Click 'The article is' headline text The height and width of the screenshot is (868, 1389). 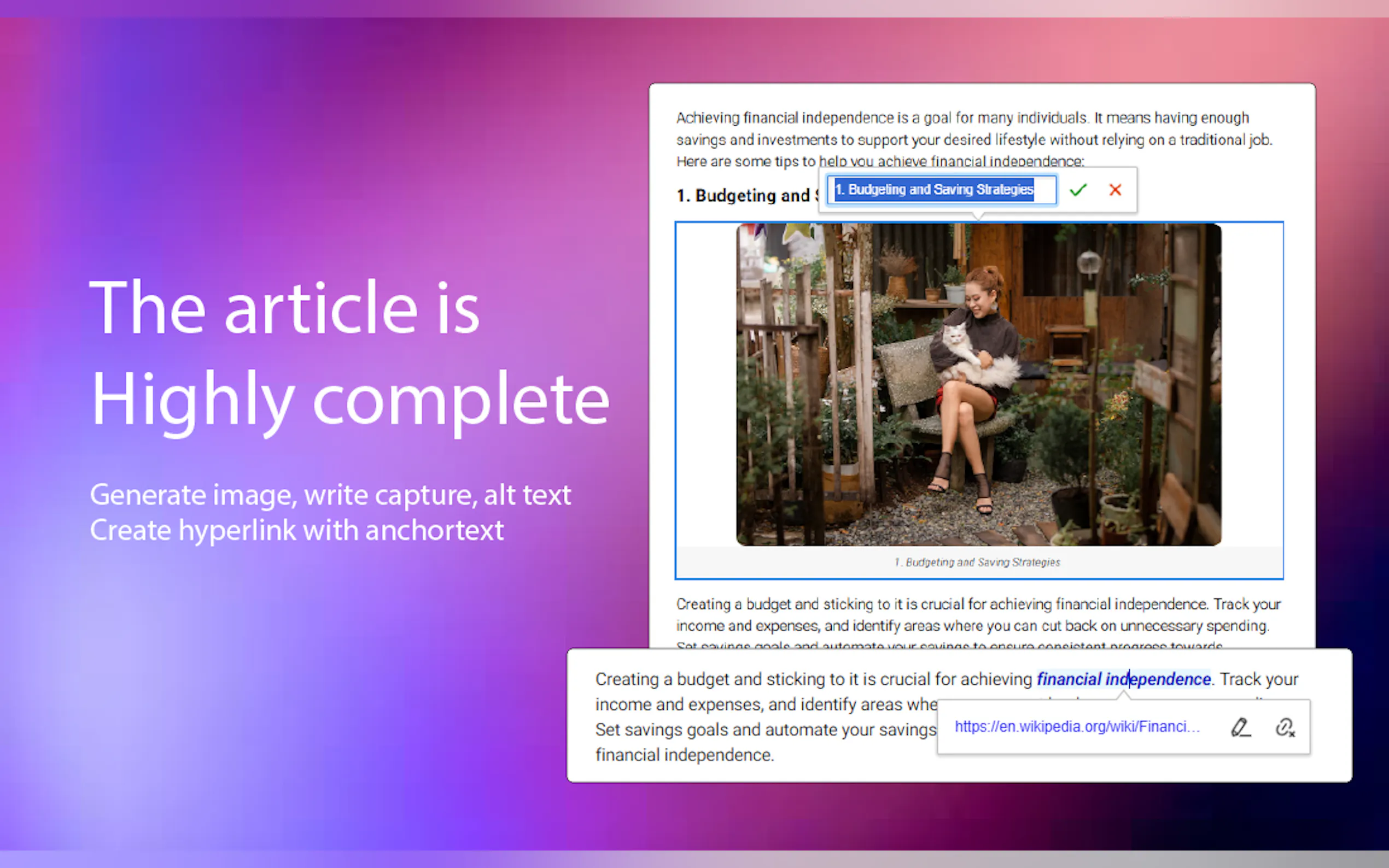click(285, 308)
